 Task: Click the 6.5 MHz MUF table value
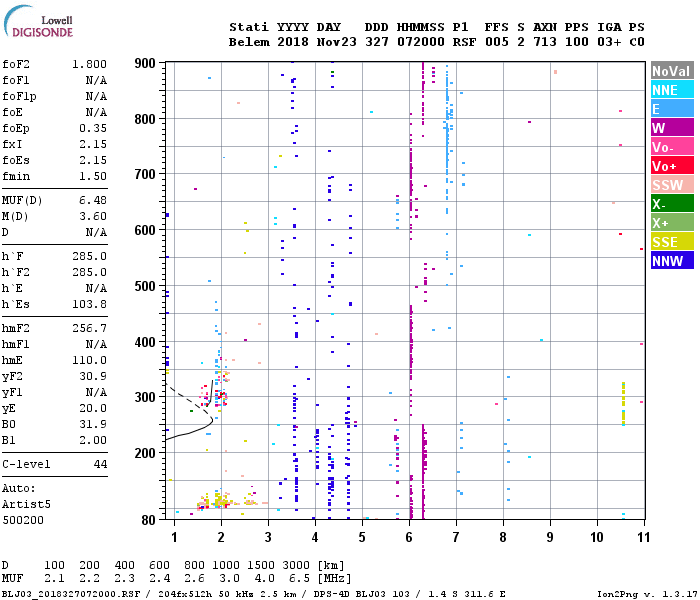coord(300,578)
